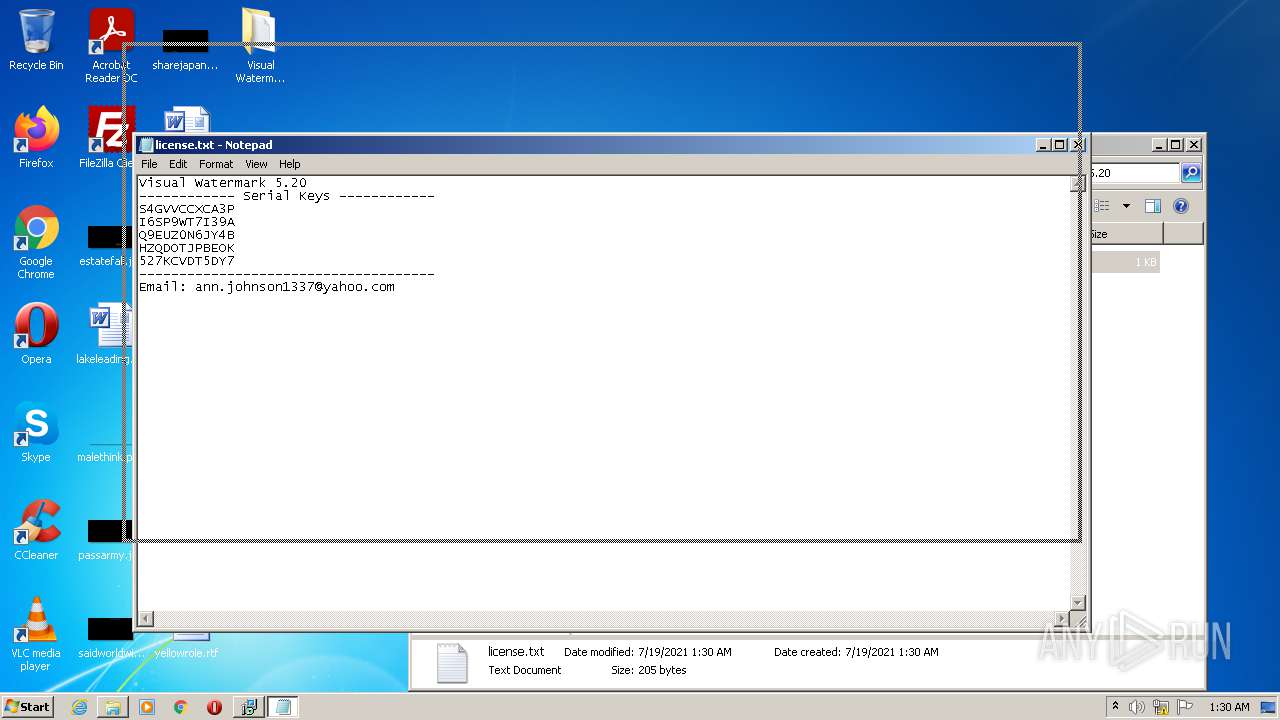
Task: Launch Skype from the desktop
Action: (x=36, y=432)
